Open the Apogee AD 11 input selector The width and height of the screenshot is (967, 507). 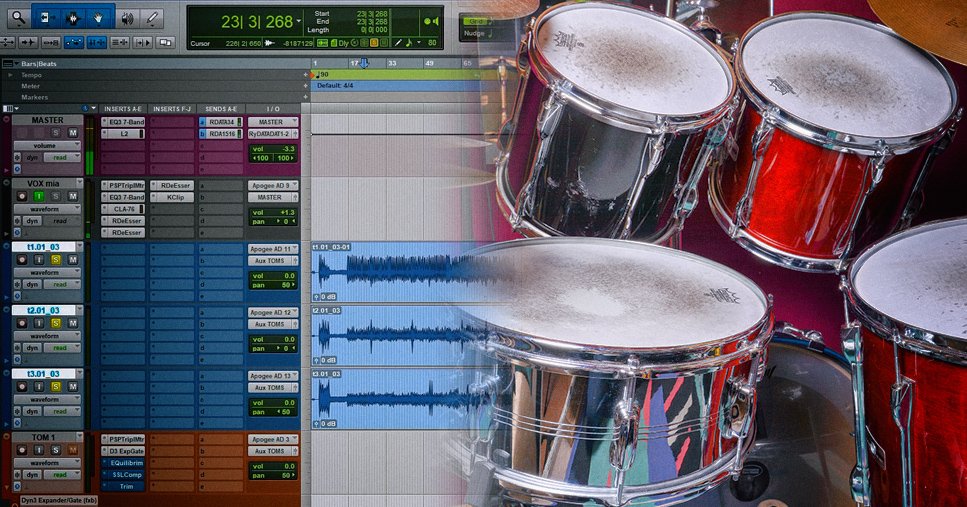[273, 248]
